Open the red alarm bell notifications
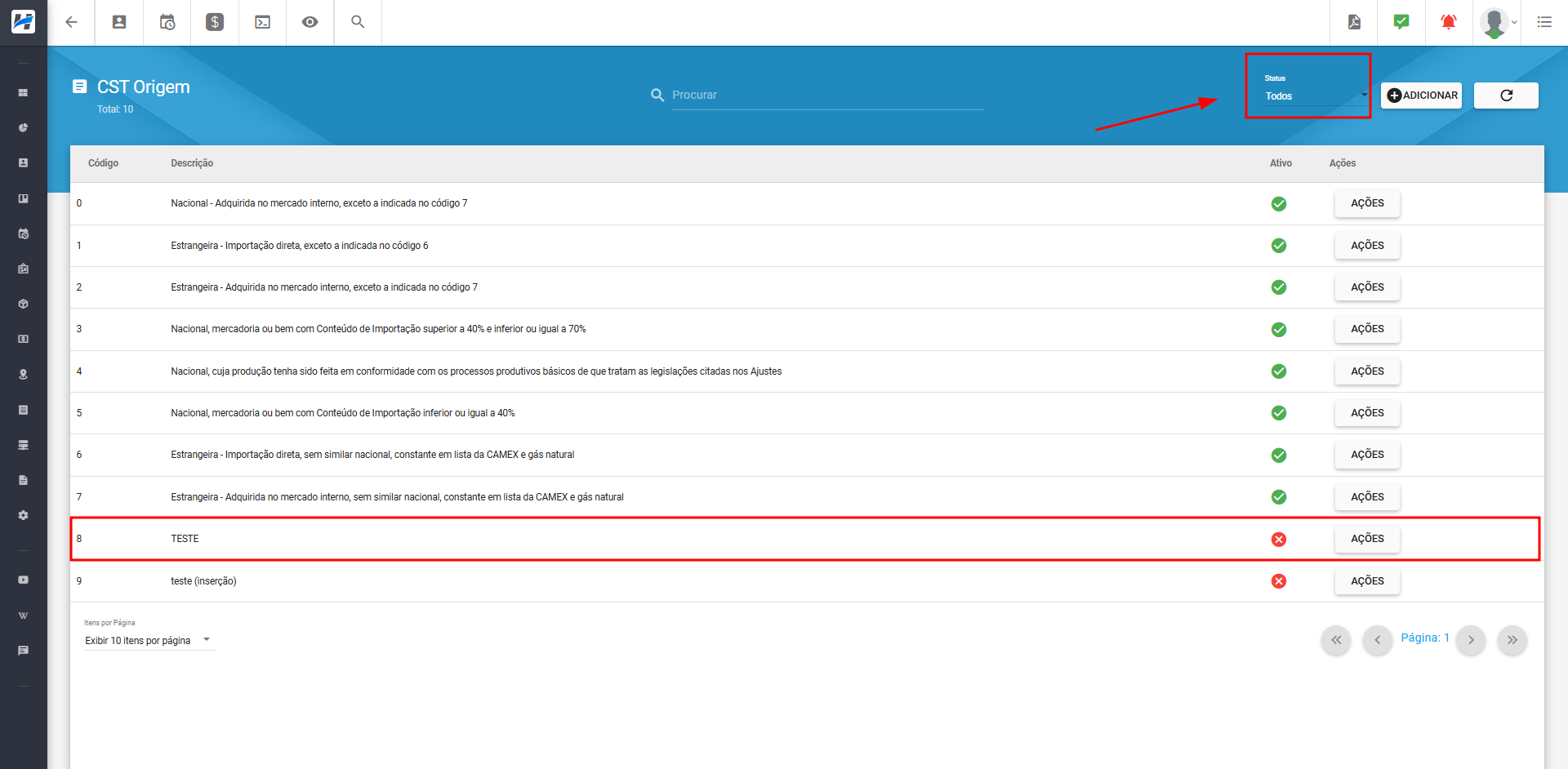This screenshot has height=769, width=1568. click(x=1449, y=22)
